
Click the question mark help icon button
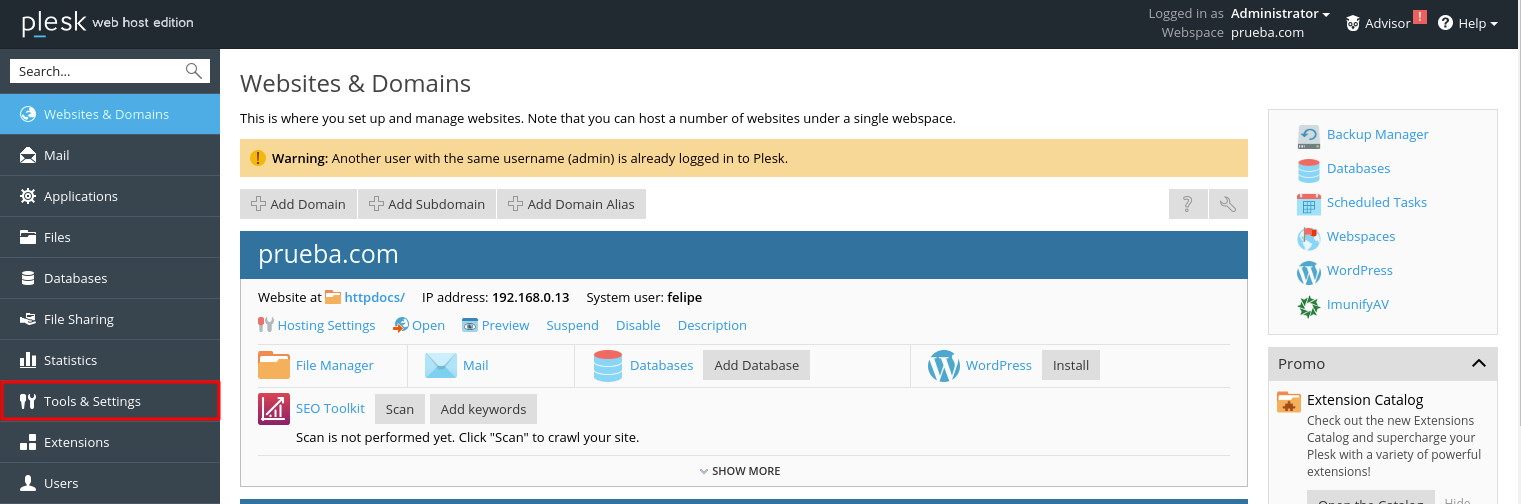click(1188, 204)
